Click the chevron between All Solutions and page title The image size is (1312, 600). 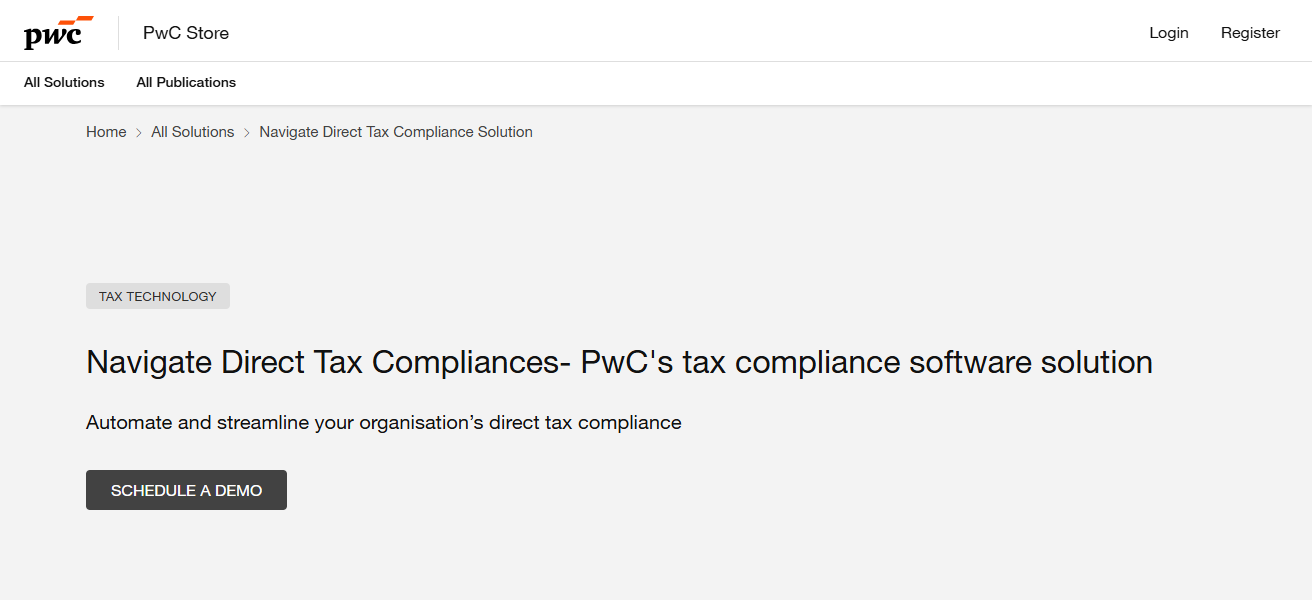[245, 131]
